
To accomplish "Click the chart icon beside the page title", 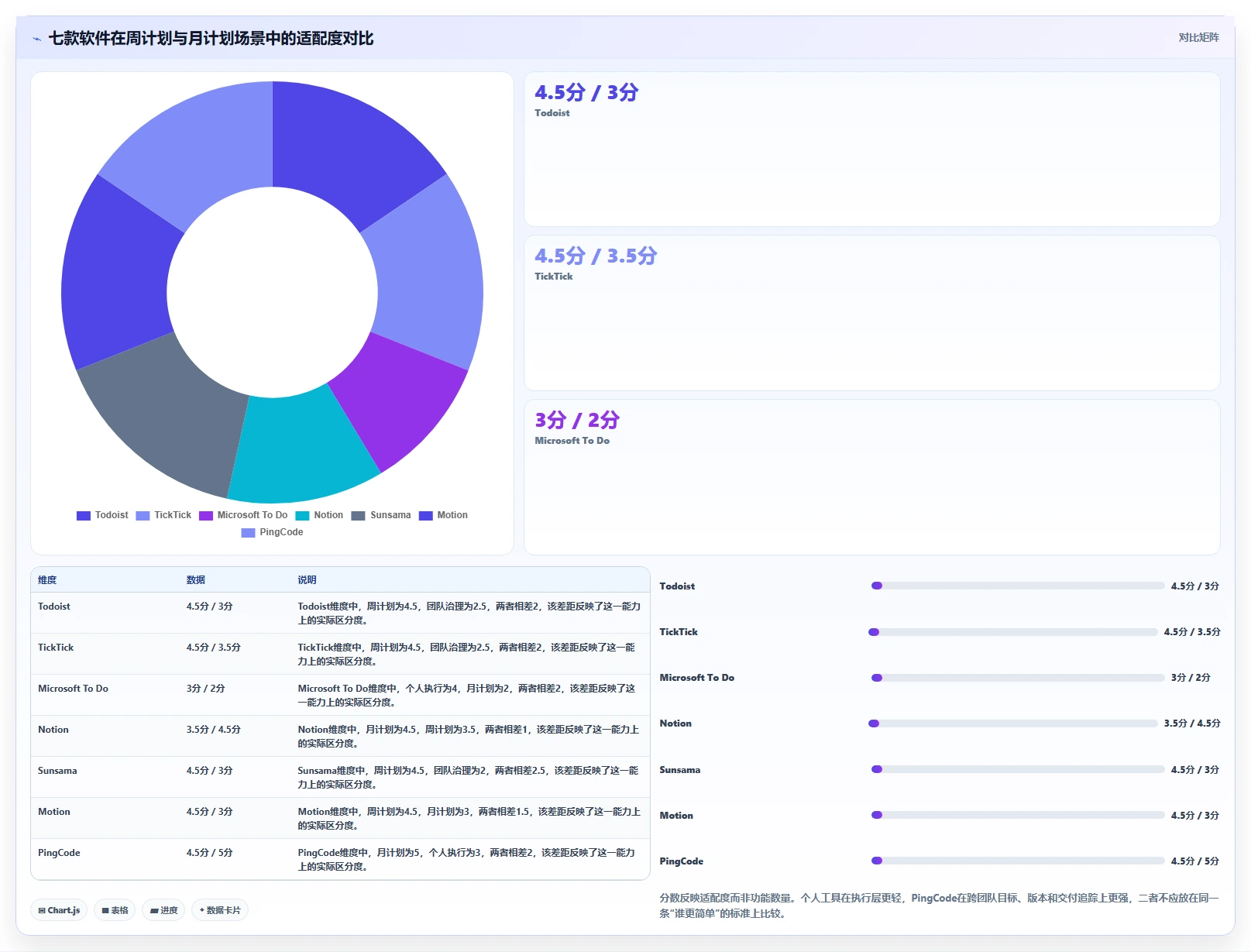I will coord(36,39).
